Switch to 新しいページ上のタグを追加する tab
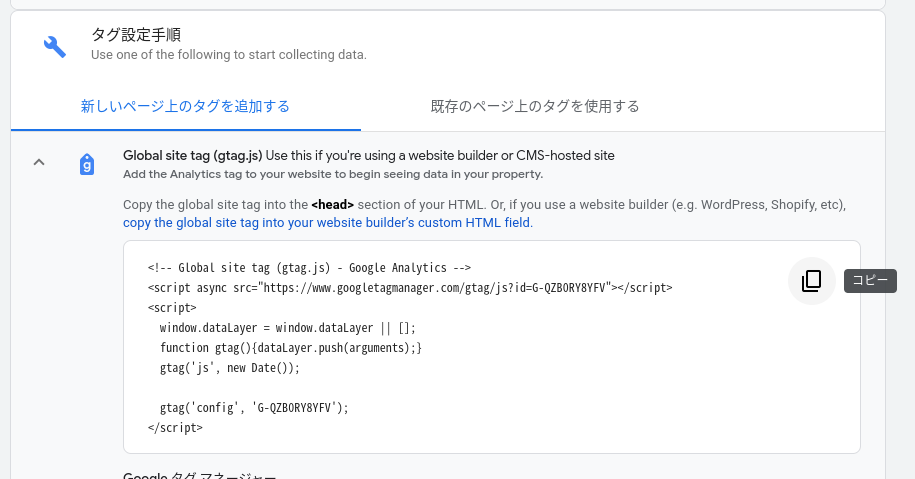 (x=186, y=106)
